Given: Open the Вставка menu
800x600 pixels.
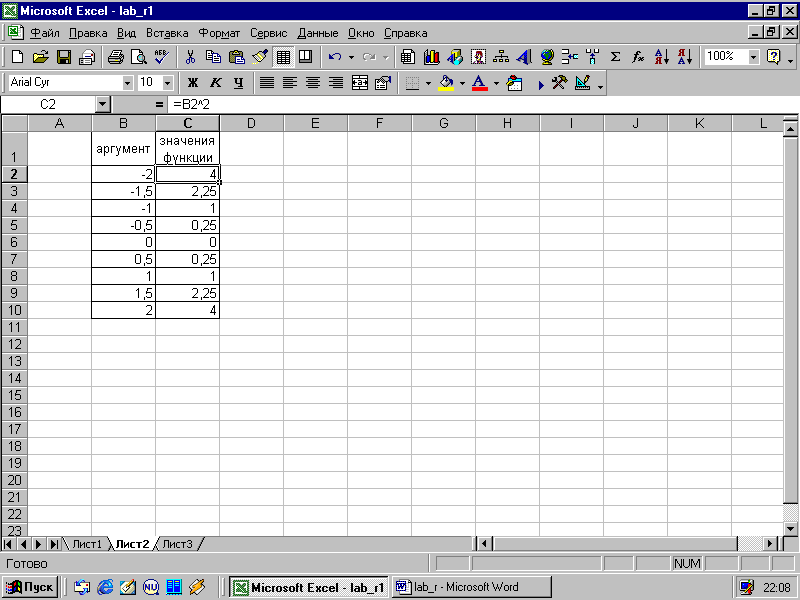Looking at the screenshot, I should (167, 33).
